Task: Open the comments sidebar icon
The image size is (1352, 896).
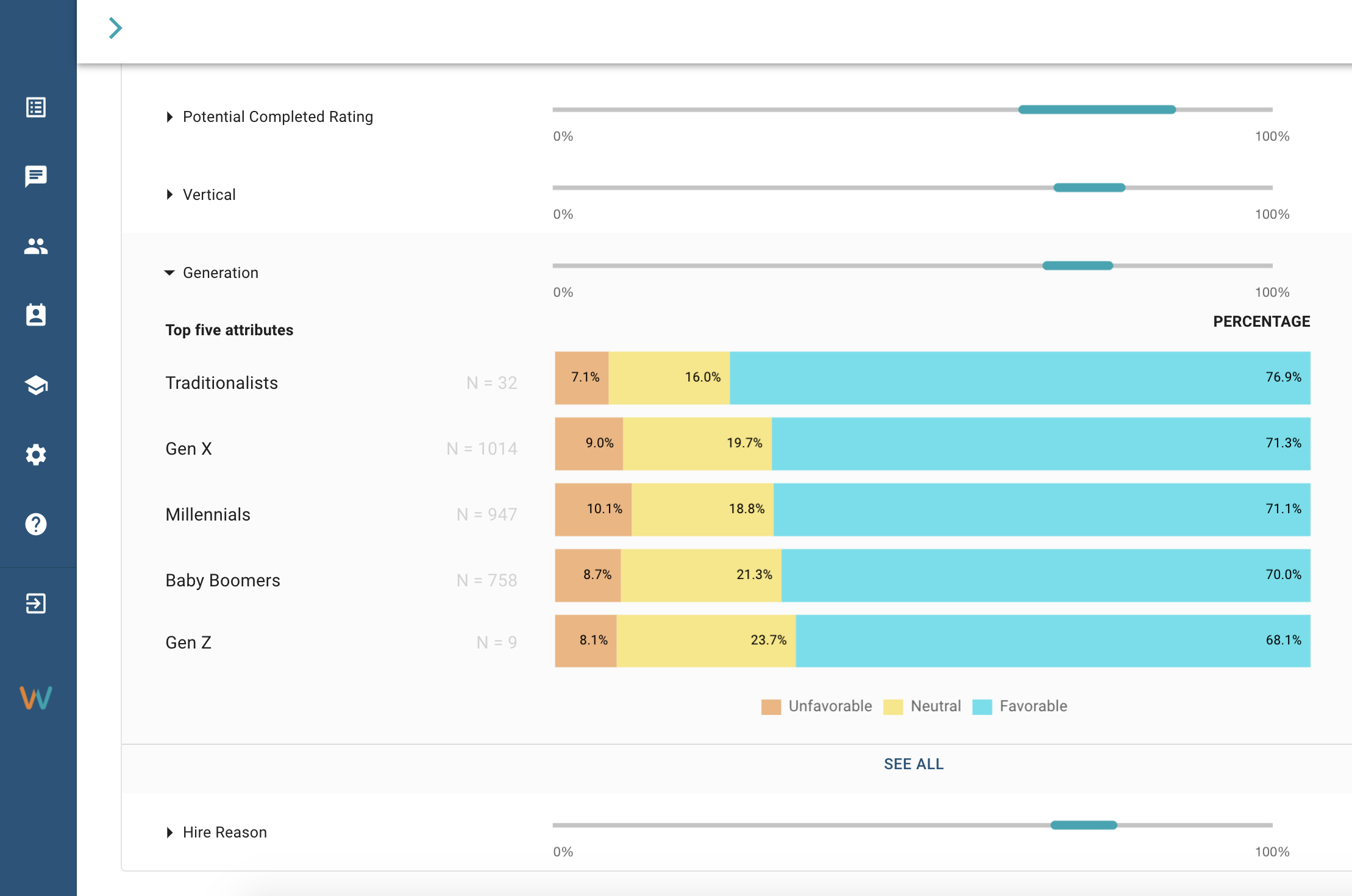Action: tap(36, 176)
